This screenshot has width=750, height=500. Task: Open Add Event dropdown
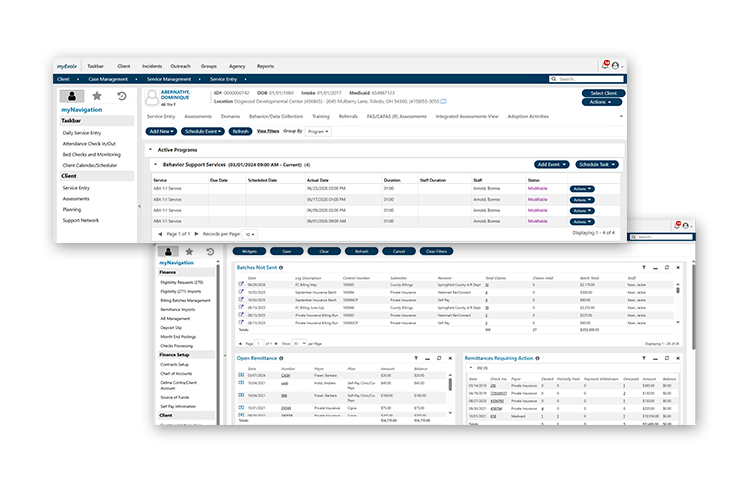[x=551, y=165]
